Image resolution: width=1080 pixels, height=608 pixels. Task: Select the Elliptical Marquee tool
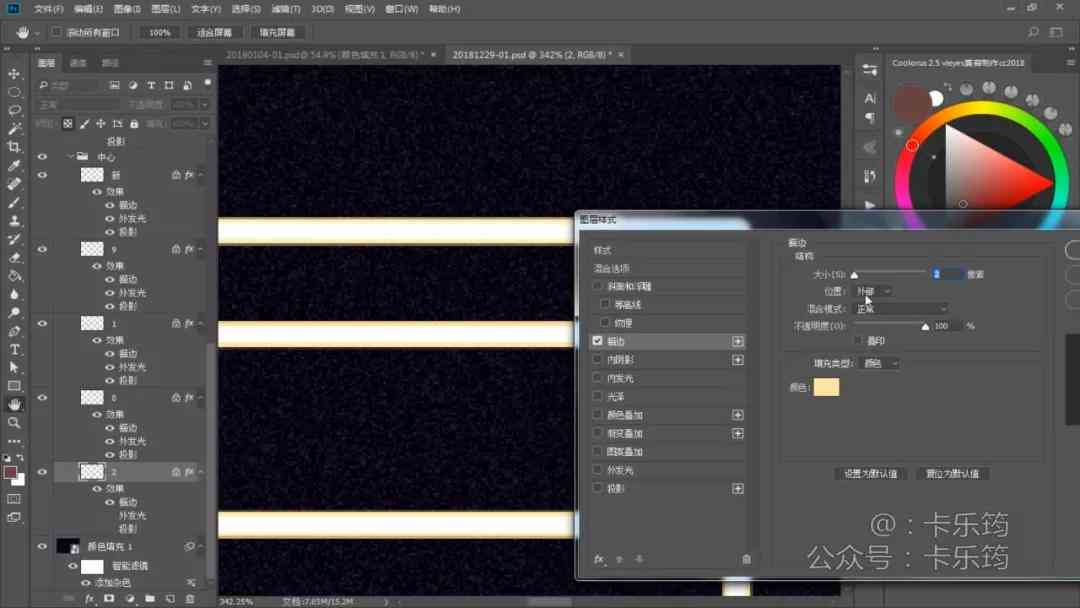(14, 92)
